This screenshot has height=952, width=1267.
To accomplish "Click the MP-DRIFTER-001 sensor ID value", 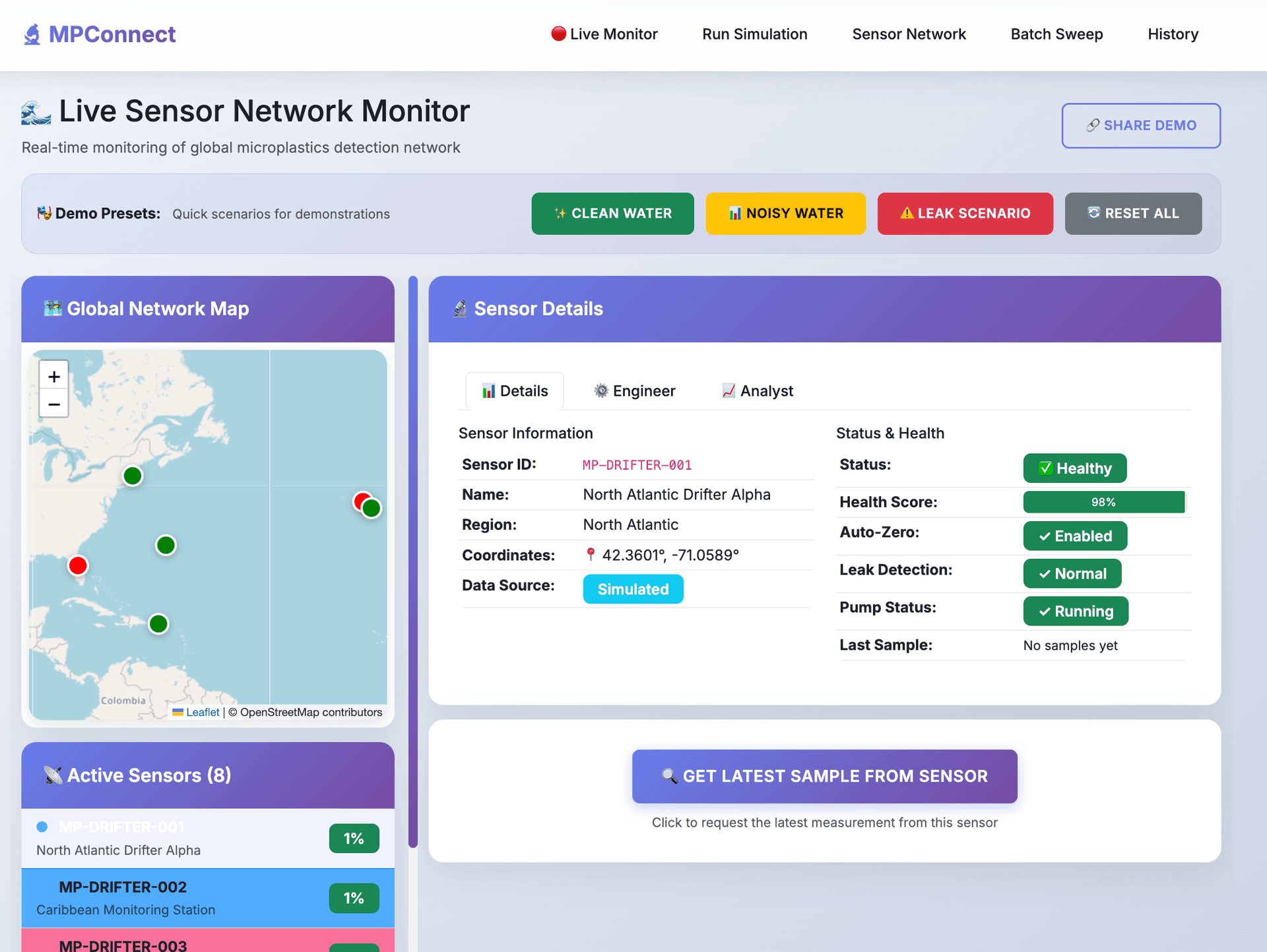I will pos(637,465).
